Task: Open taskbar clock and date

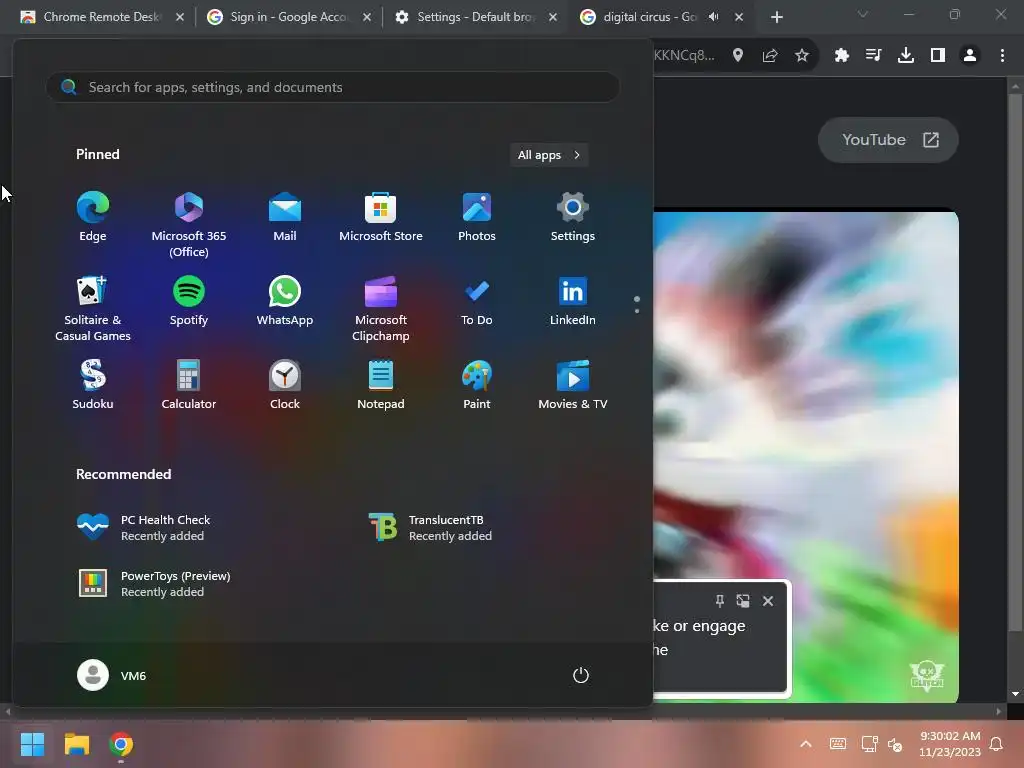Action: click(950, 744)
